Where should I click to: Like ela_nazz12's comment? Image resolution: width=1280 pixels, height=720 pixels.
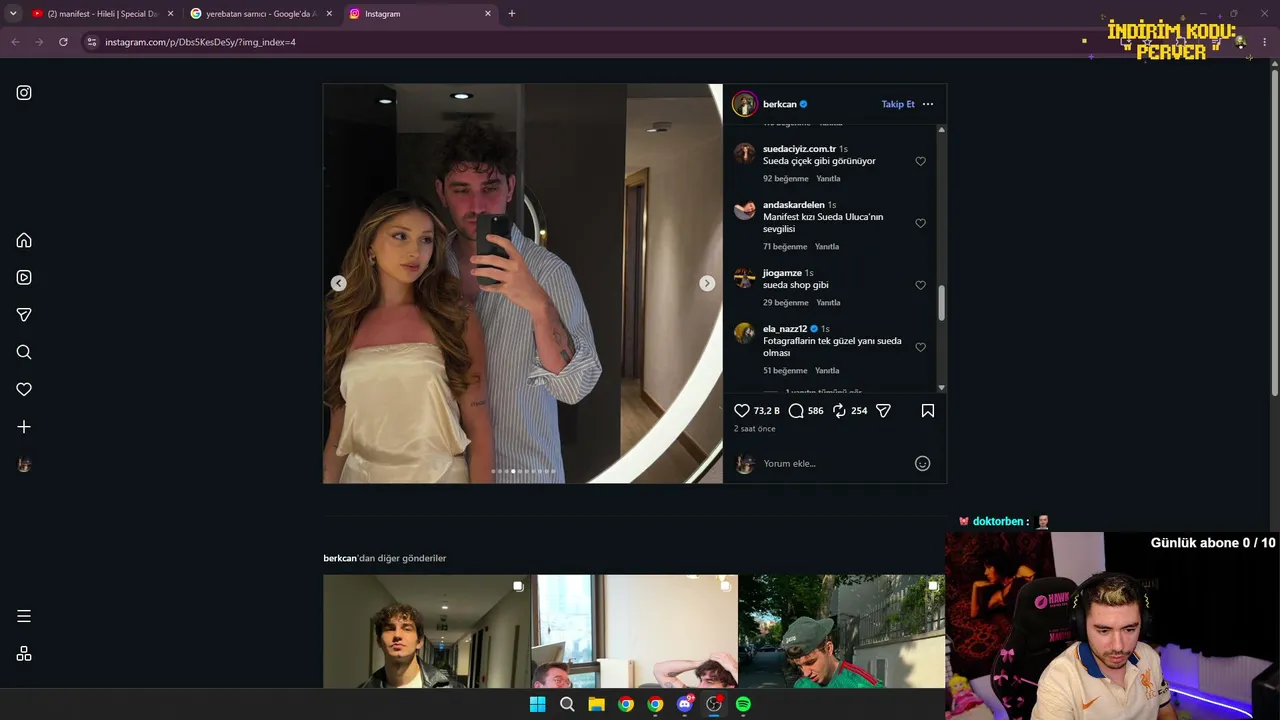click(x=921, y=347)
